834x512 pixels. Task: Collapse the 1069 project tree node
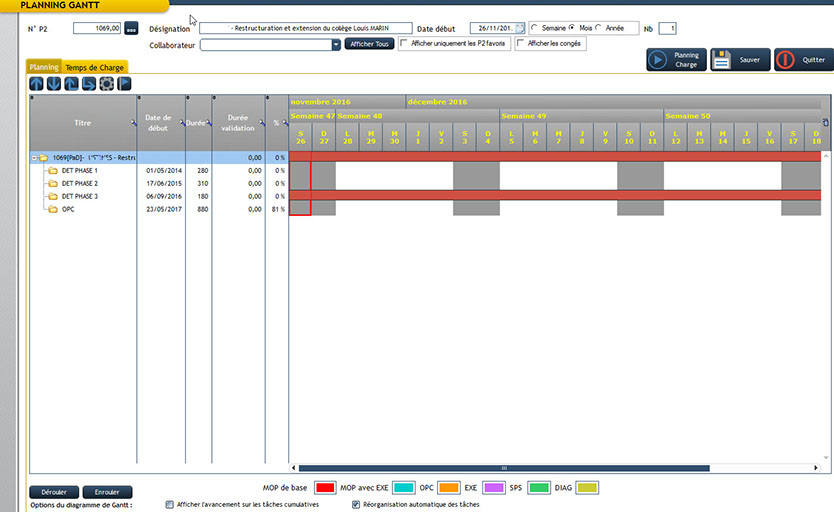coord(34,158)
